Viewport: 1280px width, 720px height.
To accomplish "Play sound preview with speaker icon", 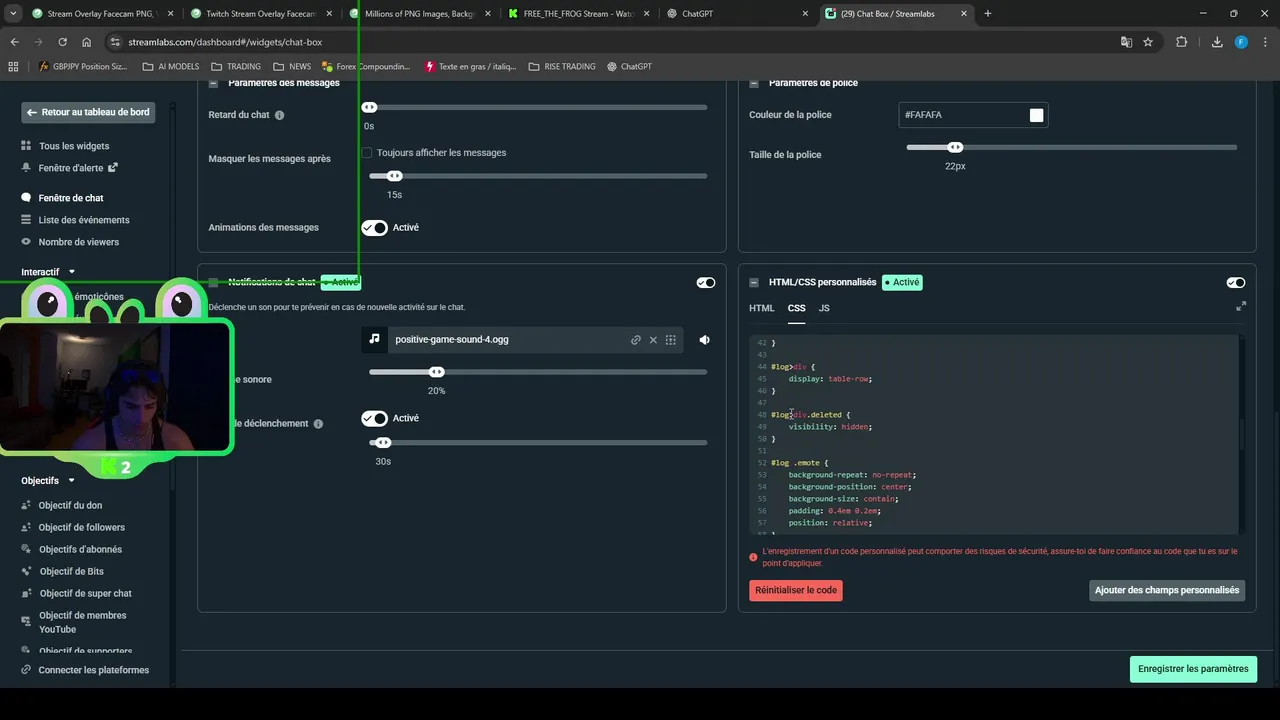I will pos(704,340).
